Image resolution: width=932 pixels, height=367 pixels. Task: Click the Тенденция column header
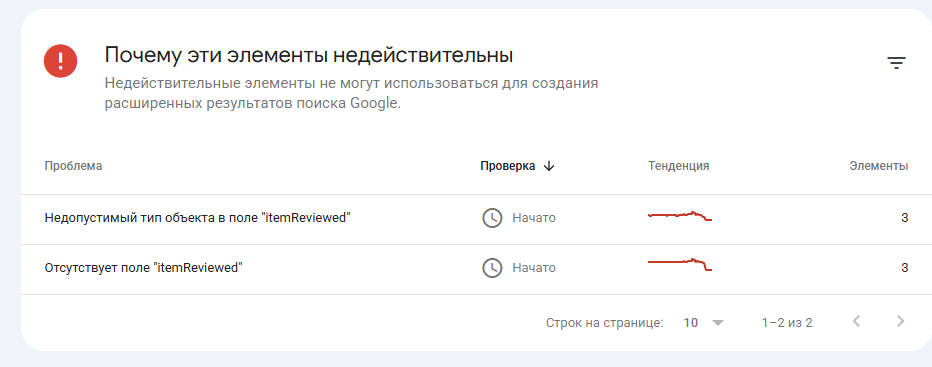pos(679,166)
